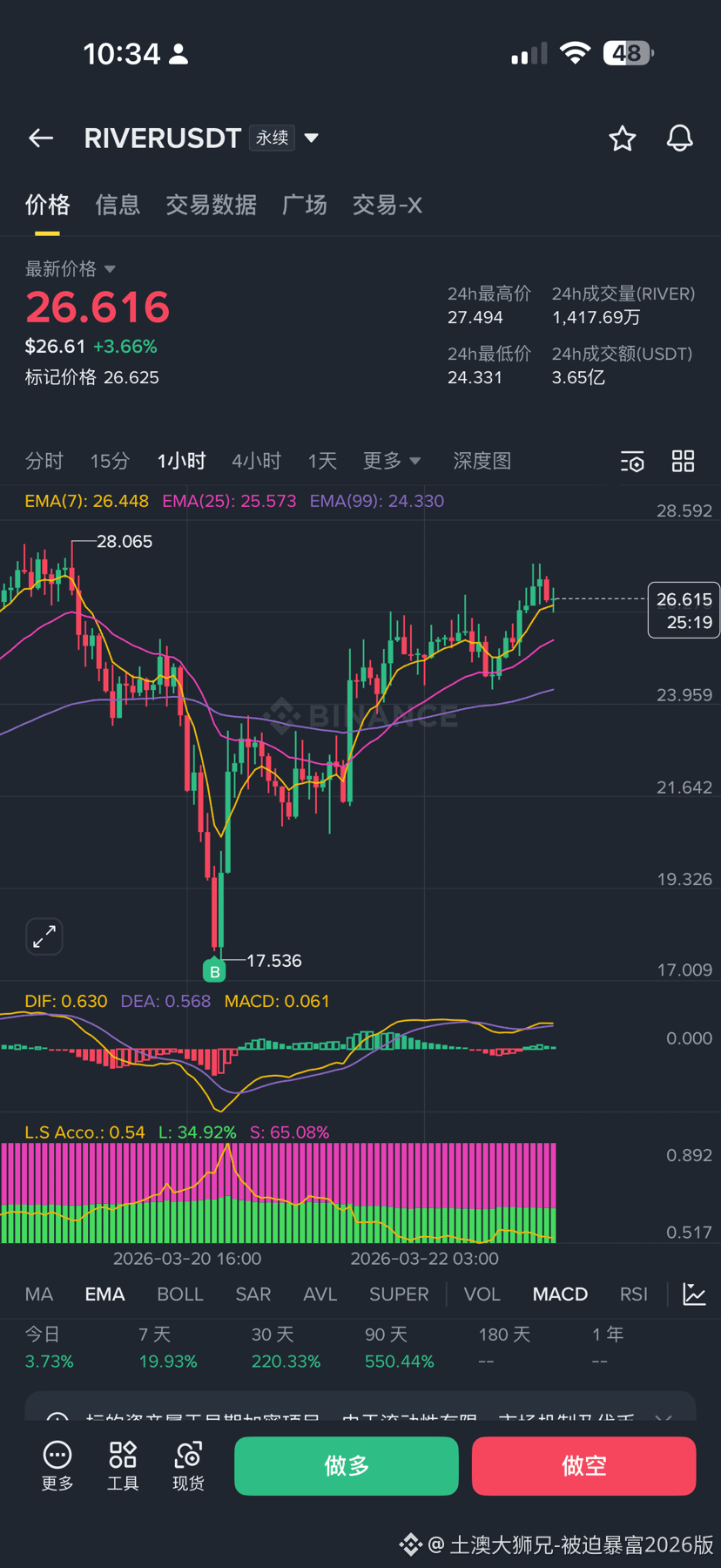The width and height of the screenshot is (721, 1568).
Task: Tap the status bar clock 10:34
Action: coord(122,54)
